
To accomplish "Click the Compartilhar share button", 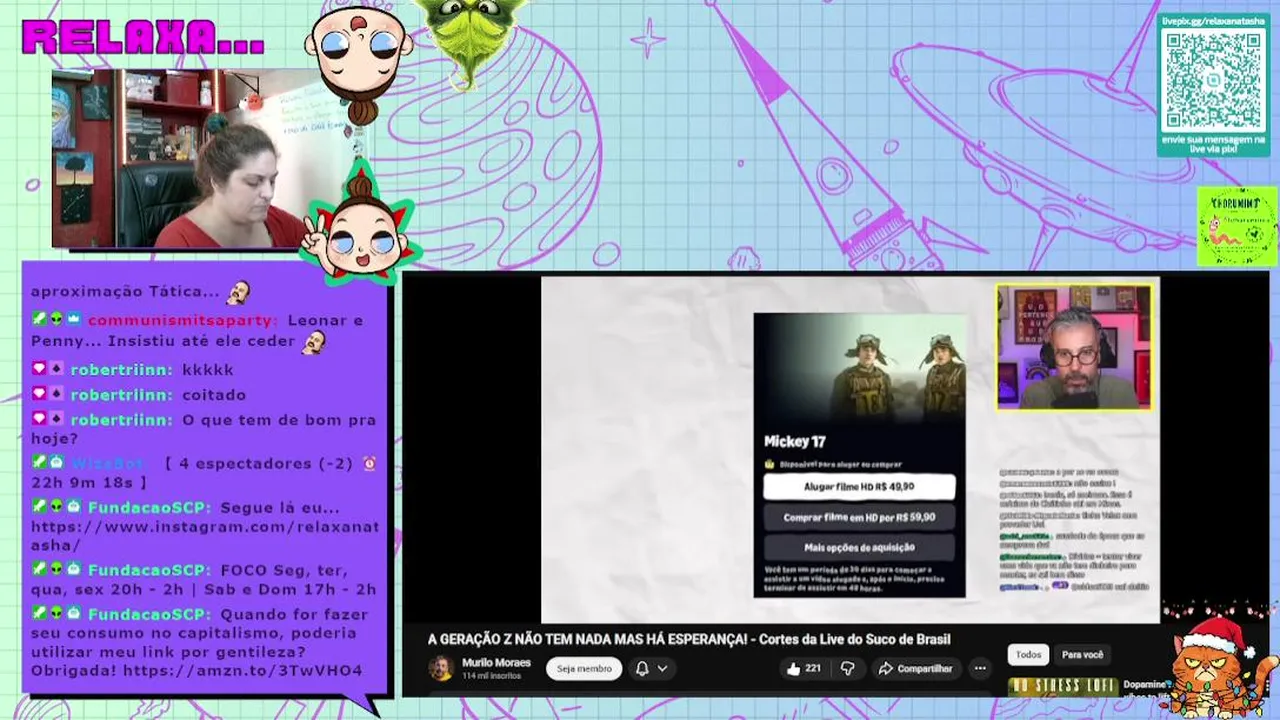I will (x=915, y=668).
